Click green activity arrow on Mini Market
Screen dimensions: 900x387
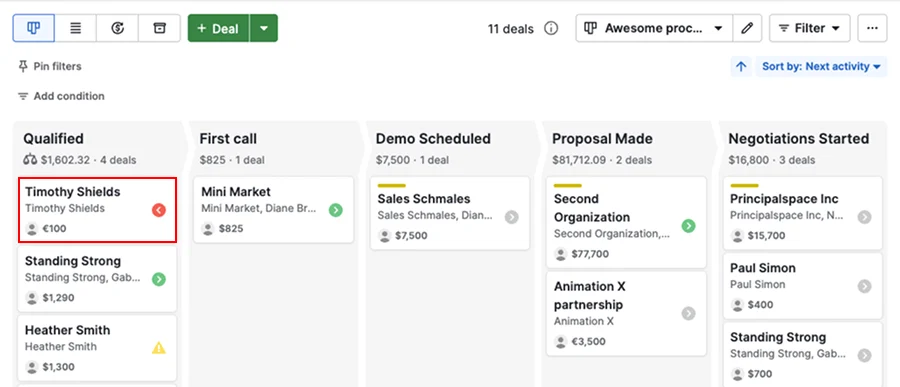336,210
